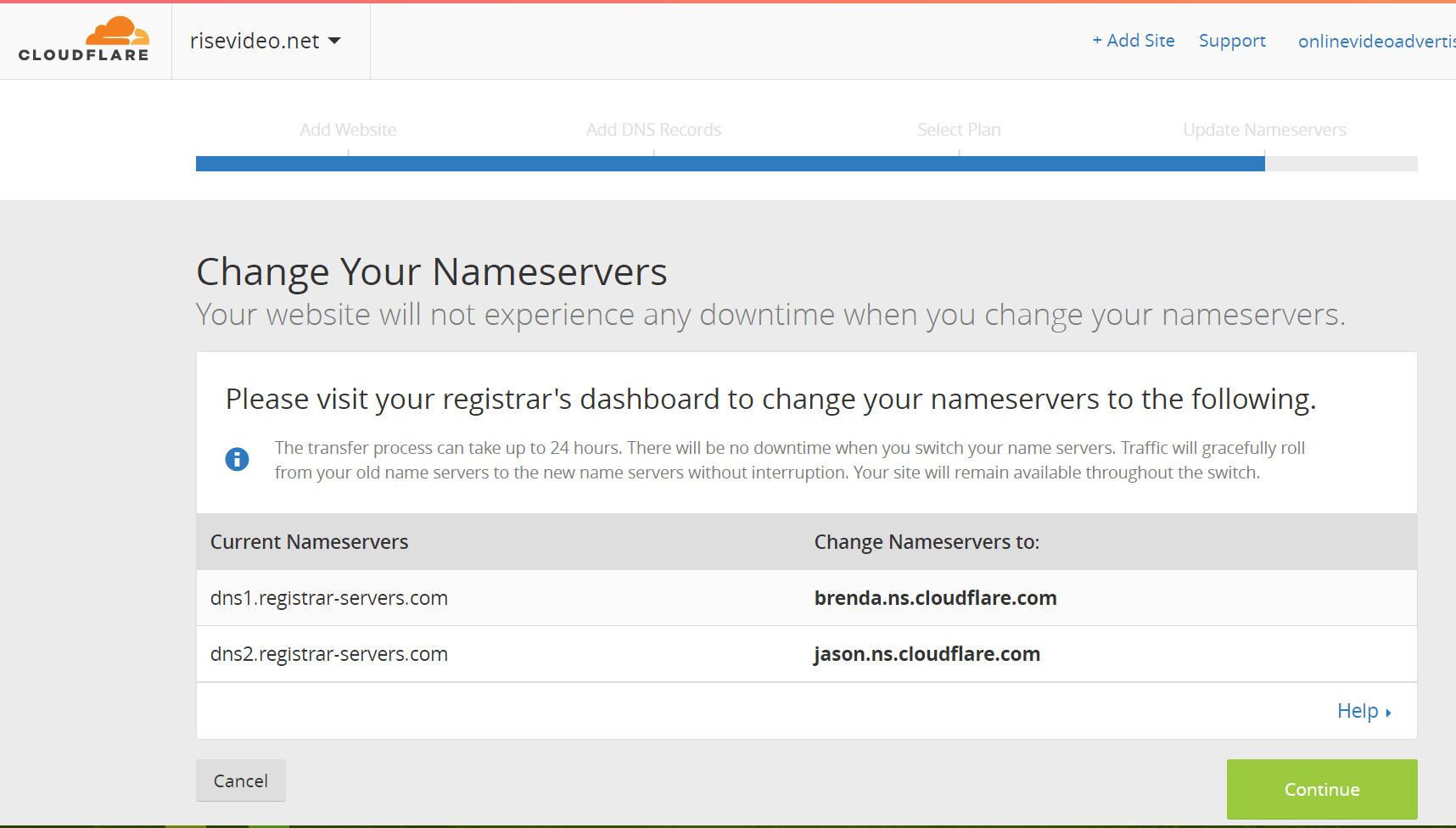Image resolution: width=1456 pixels, height=828 pixels.
Task: Select the Add DNS Records step
Action: click(x=653, y=130)
